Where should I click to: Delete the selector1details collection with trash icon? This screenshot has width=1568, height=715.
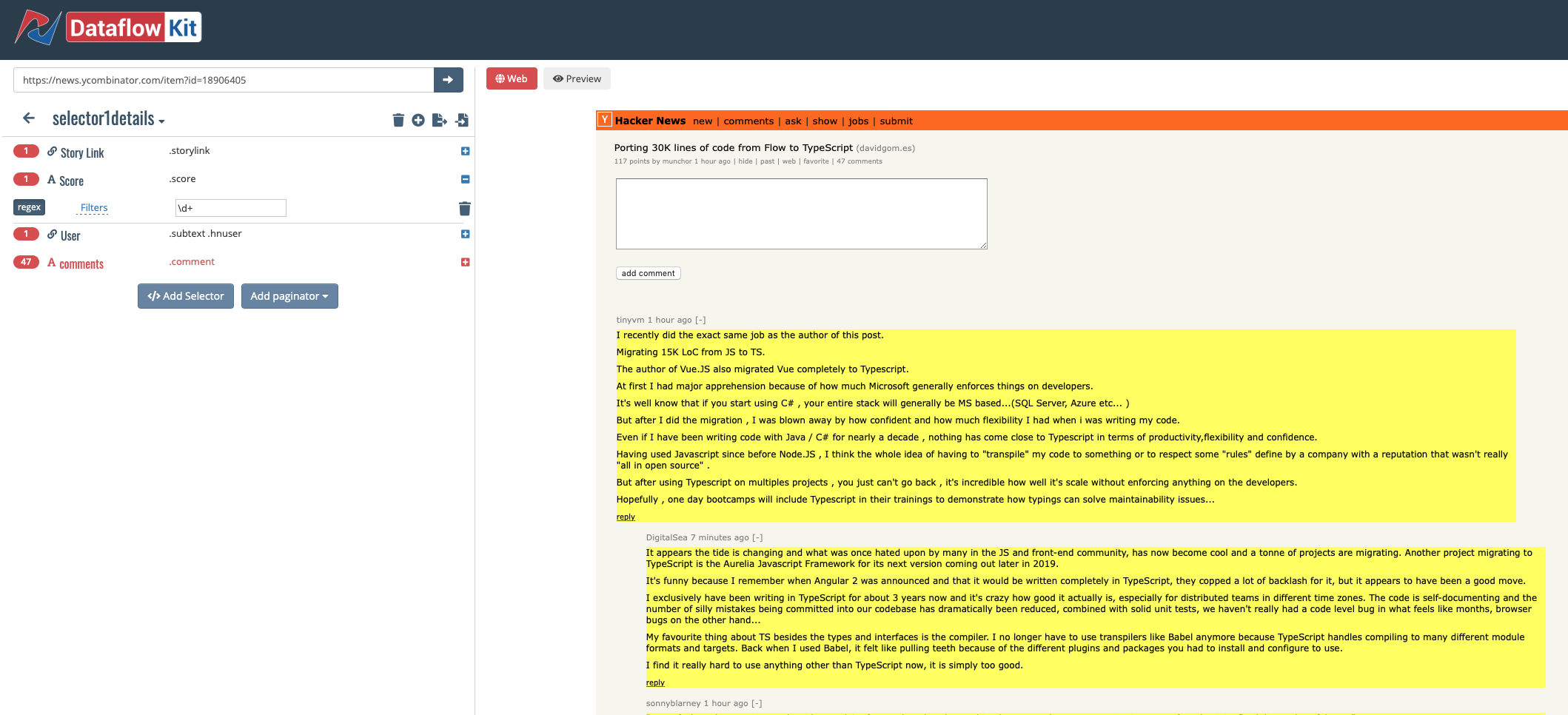coord(398,120)
